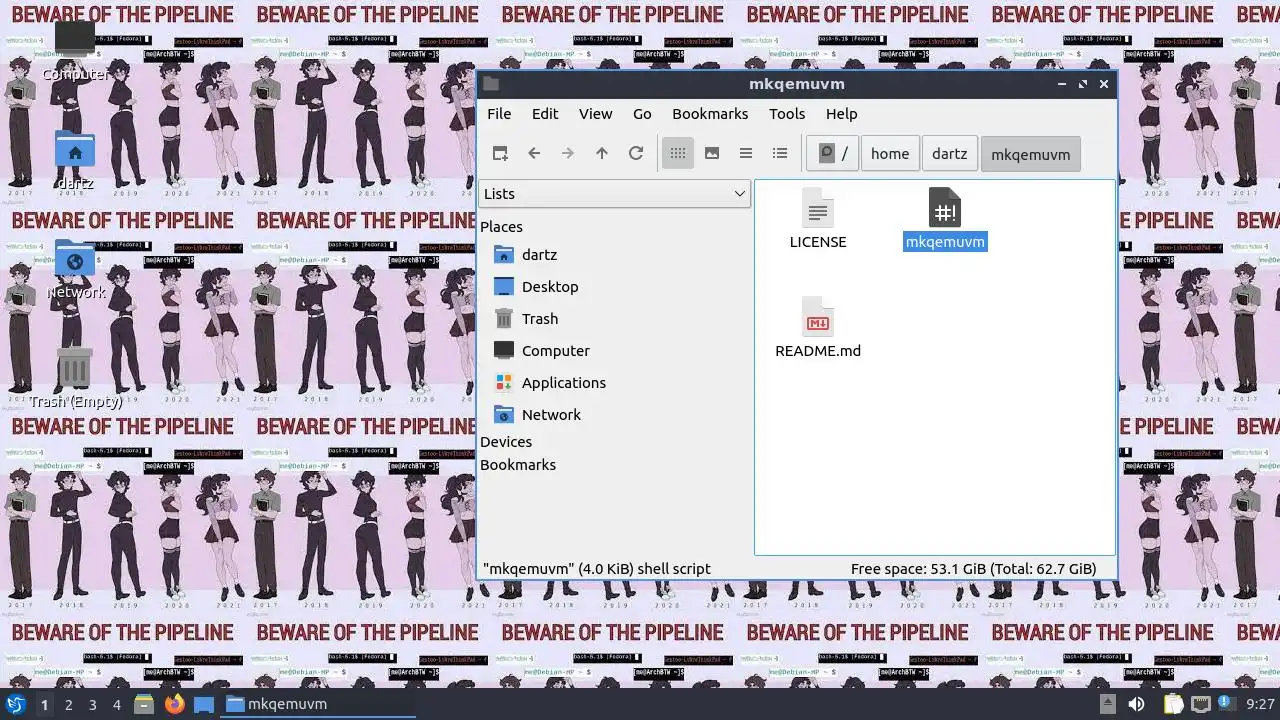
Task: Select the README.md markdown file icon
Action: tap(818, 318)
